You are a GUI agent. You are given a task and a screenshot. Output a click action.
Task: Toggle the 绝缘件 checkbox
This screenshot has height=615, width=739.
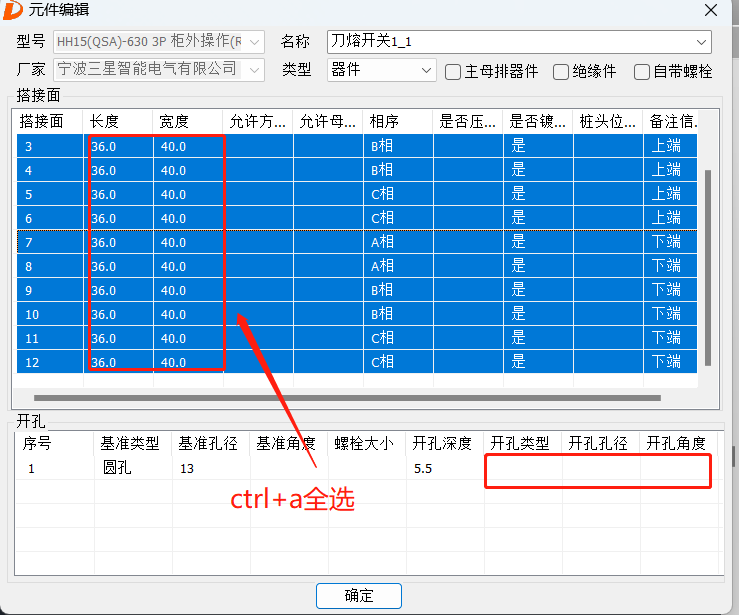pos(560,72)
